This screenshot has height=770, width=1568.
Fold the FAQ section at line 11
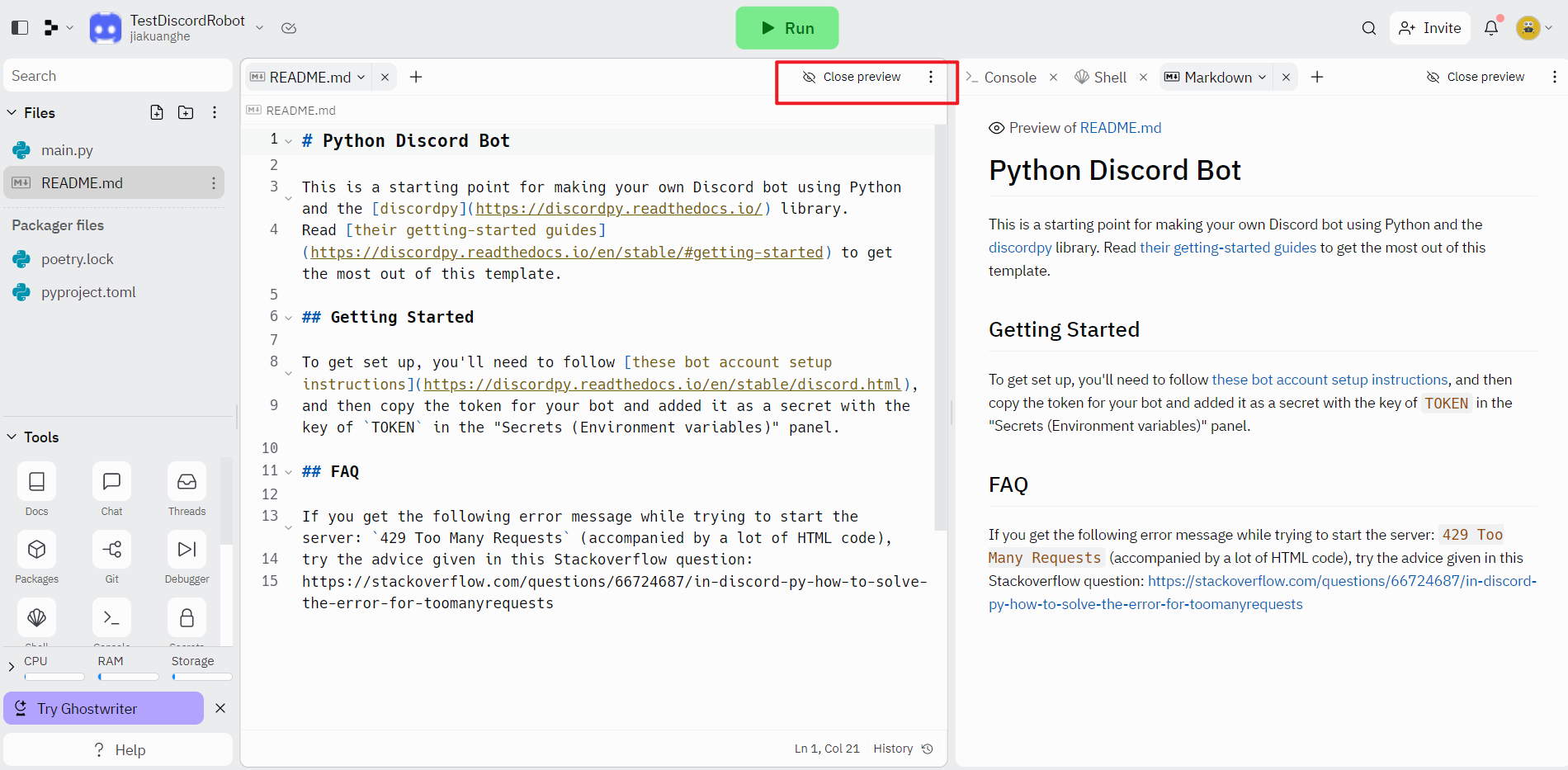tap(288, 472)
